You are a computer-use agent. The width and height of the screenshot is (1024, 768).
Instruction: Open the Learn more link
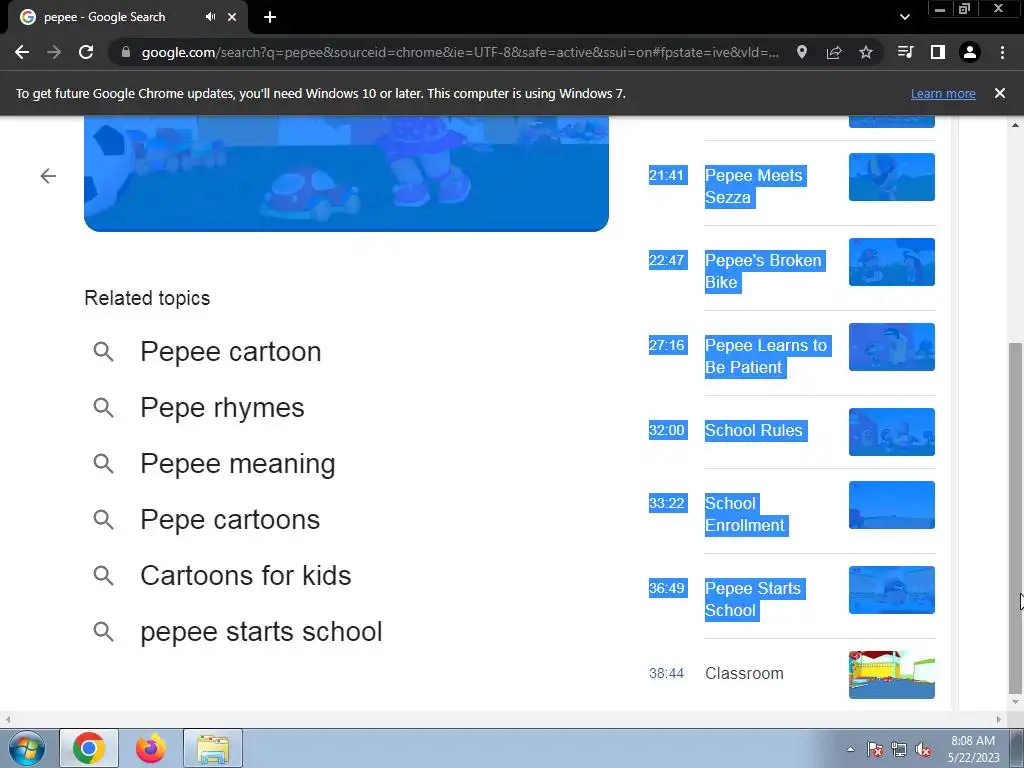tap(943, 94)
